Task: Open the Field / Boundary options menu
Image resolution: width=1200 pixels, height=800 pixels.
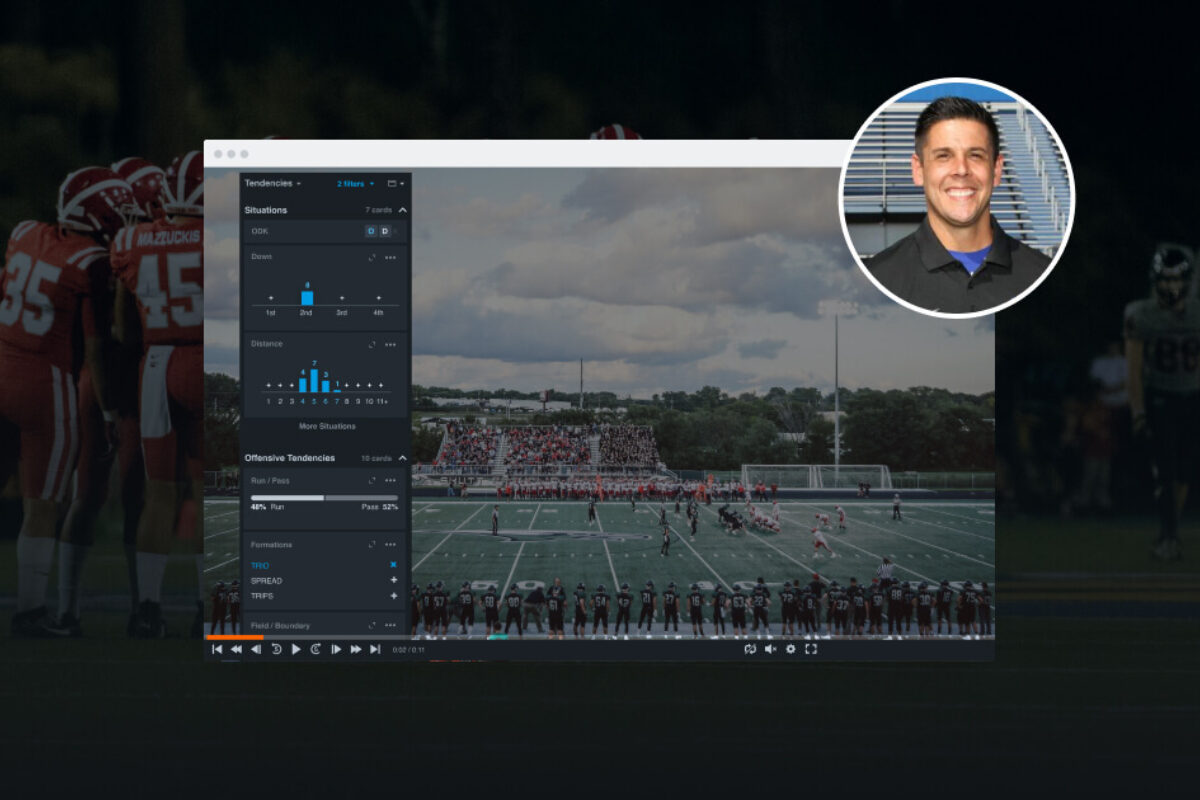Action: 390,623
